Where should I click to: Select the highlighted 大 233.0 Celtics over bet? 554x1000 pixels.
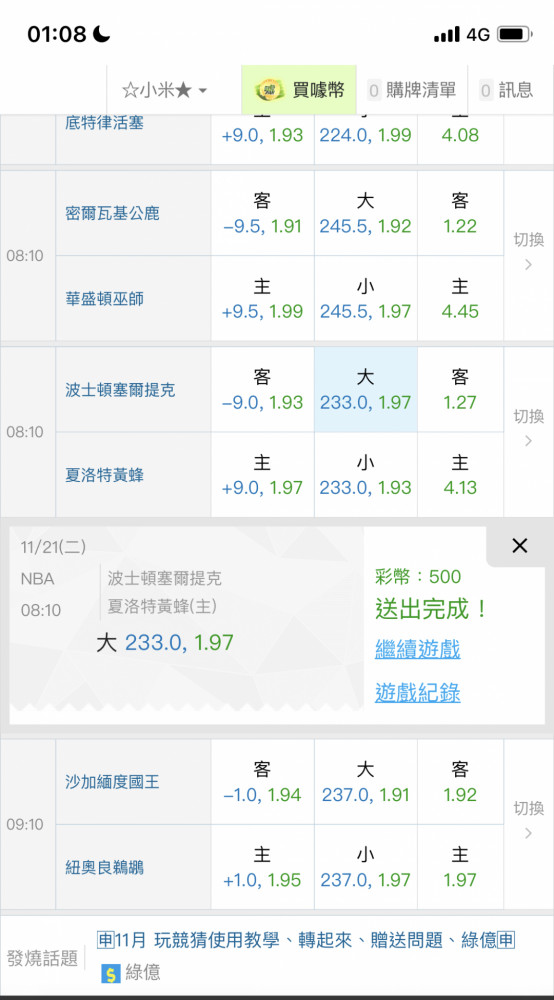click(x=365, y=390)
